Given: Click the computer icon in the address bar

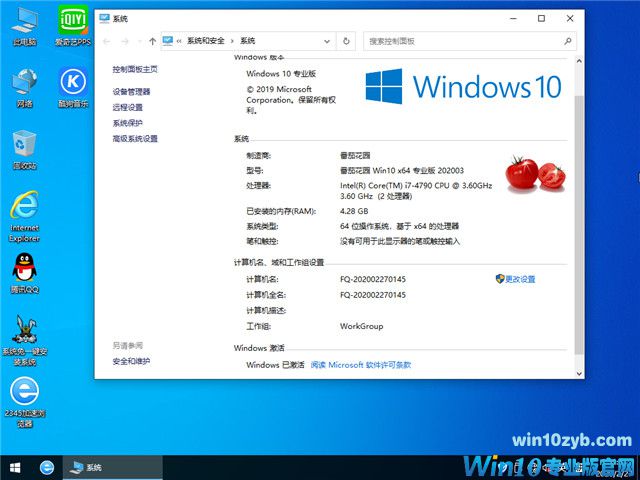Looking at the screenshot, I should 168,41.
